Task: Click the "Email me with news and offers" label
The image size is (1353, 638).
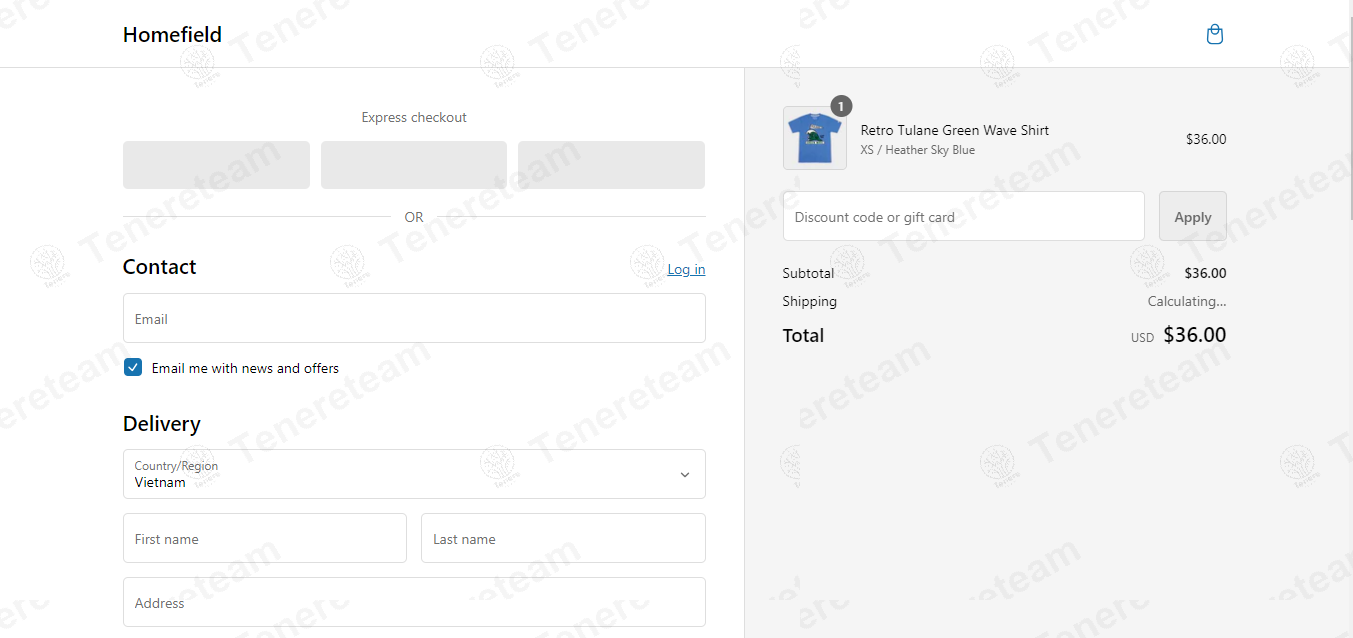Action: coord(245,368)
